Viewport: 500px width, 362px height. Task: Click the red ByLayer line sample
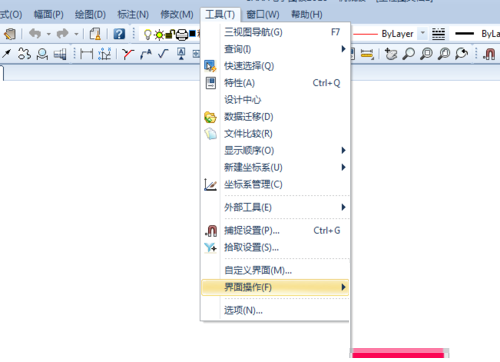[365, 34]
